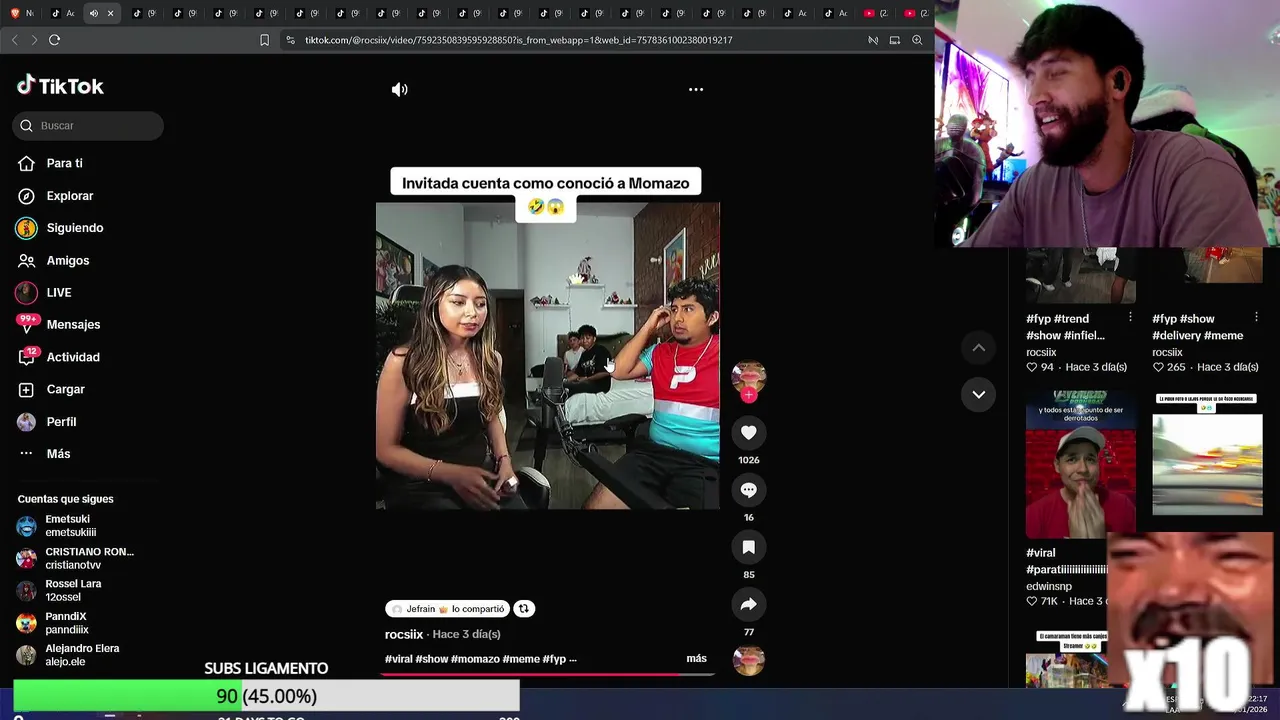1280x720 pixels.
Task: Click the spinning sound disc icon
Action: click(x=748, y=661)
